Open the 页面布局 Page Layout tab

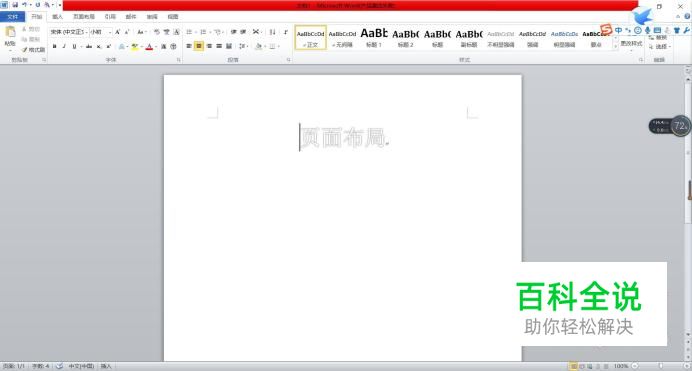pyautogui.click(x=84, y=17)
